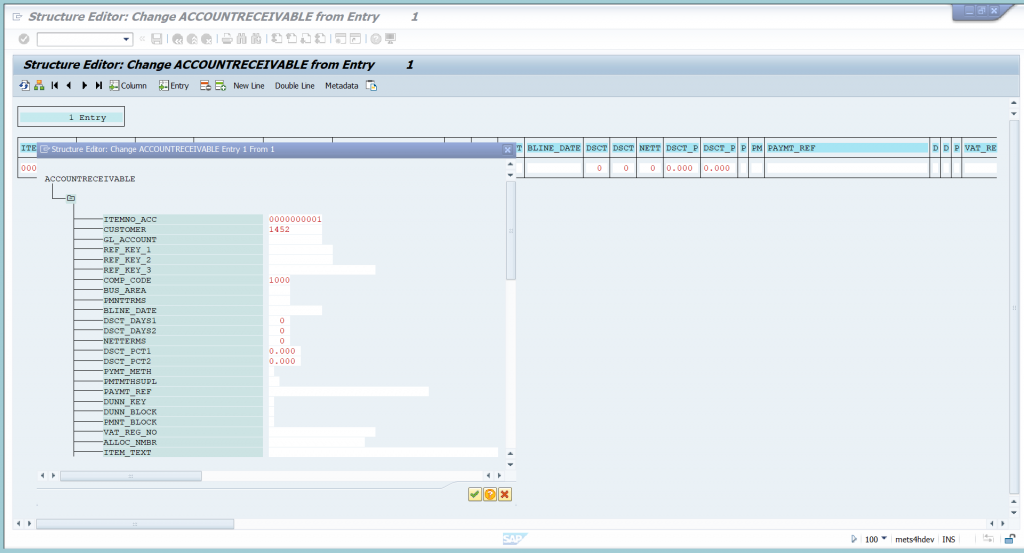
Task: Click the GL_ACCOUNT input field
Action: pos(295,240)
